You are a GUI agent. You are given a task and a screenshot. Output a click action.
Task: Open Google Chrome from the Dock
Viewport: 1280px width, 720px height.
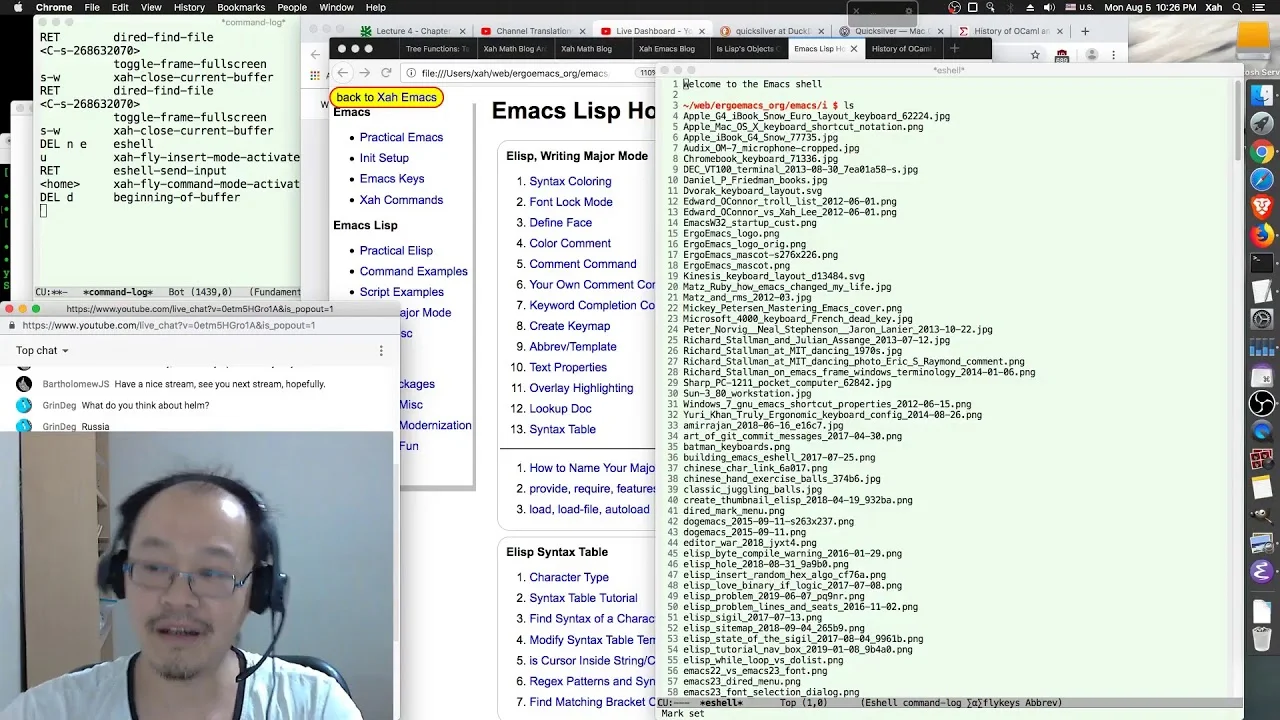click(1262, 153)
